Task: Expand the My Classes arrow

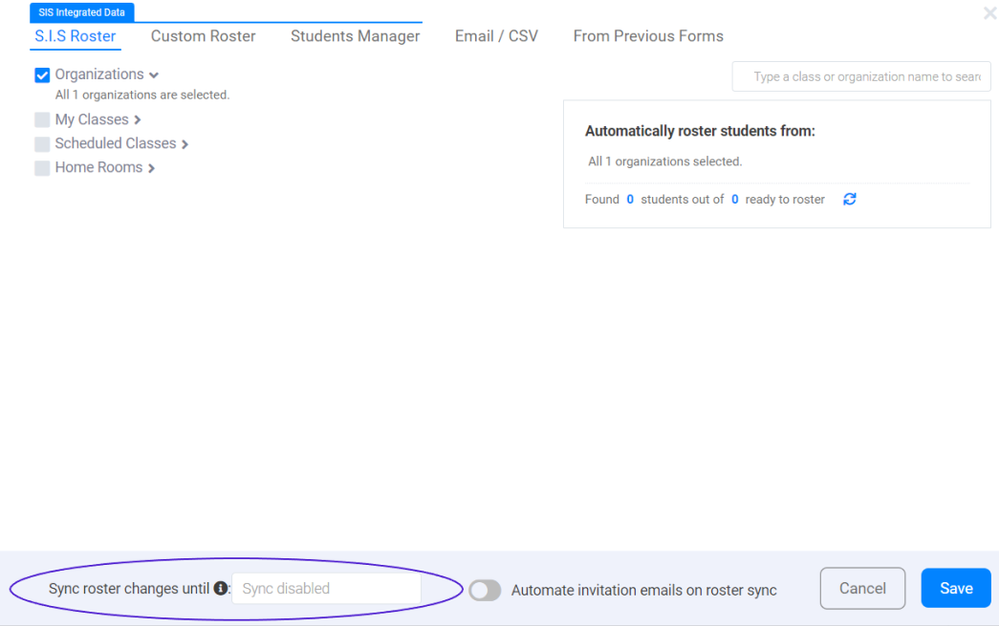Action: 138,120
